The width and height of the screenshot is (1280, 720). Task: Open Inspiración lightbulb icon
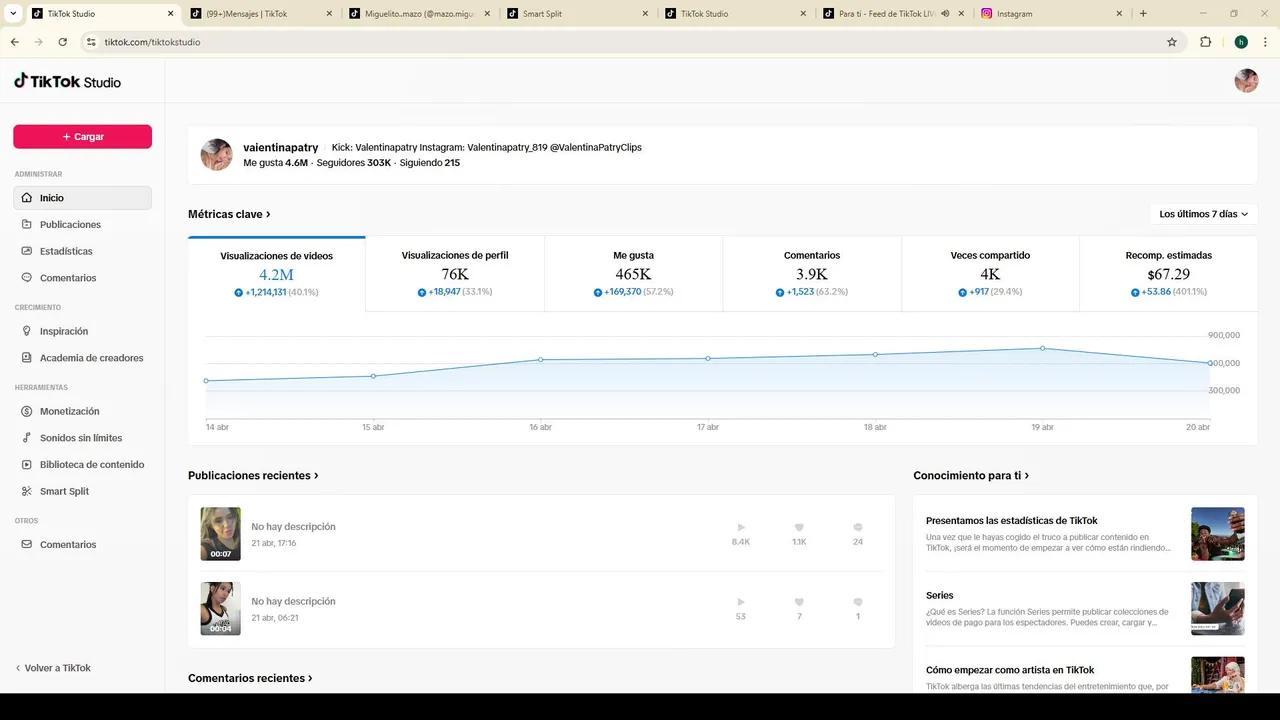click(27, 331)
